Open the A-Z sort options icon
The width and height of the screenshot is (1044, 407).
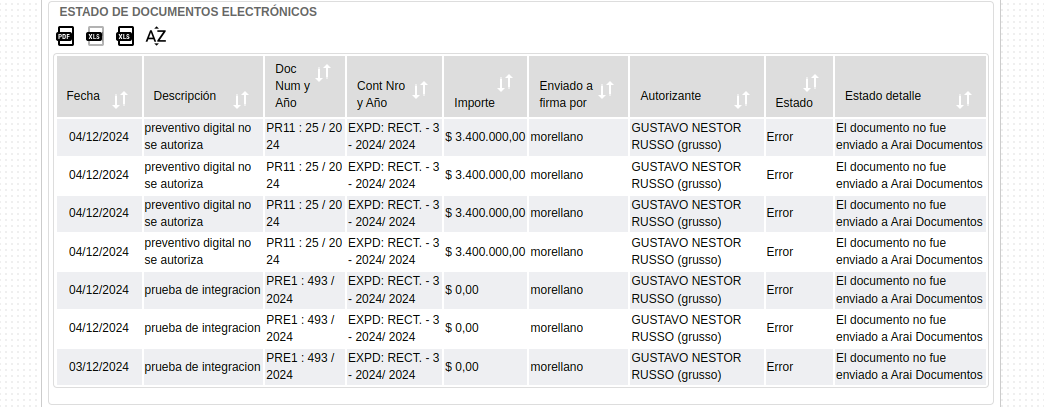[x=156, y=36]
